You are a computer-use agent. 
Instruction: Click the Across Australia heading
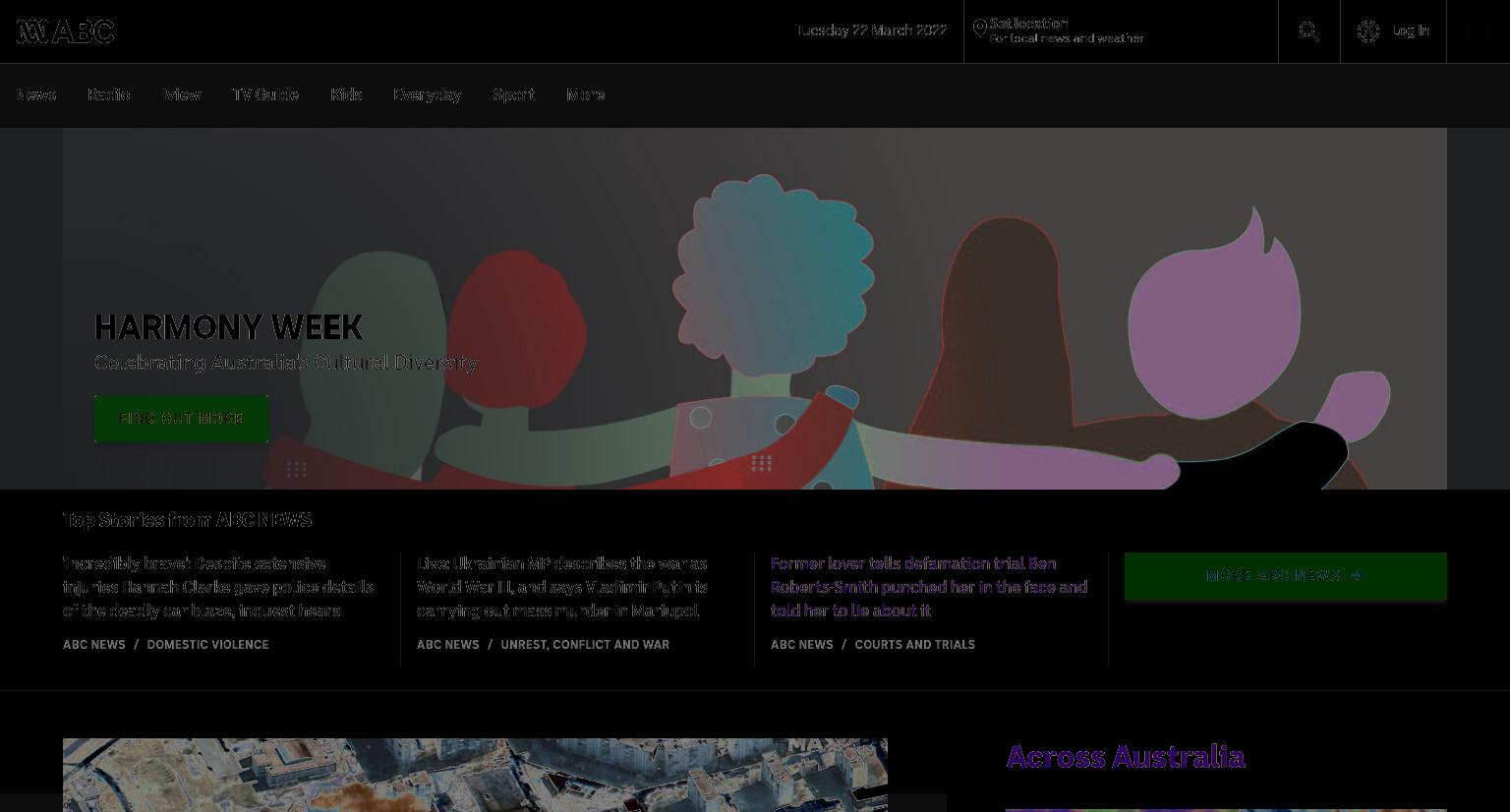click(1126, 757)
